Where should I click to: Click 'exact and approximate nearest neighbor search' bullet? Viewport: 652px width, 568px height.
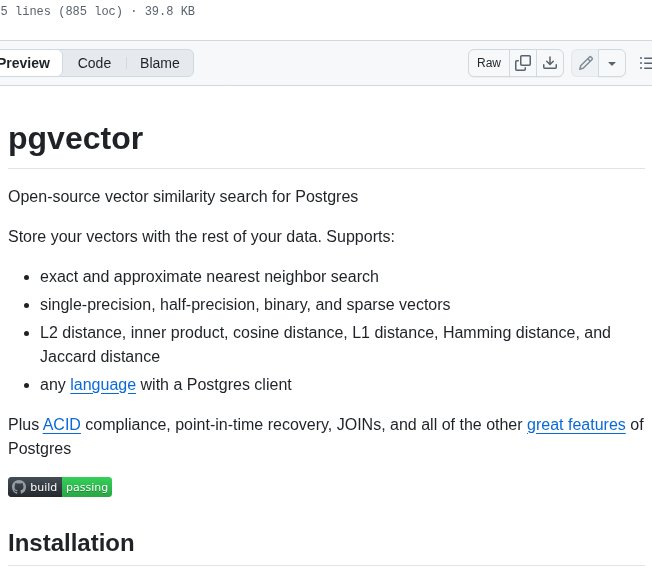(x=209, y=277)
